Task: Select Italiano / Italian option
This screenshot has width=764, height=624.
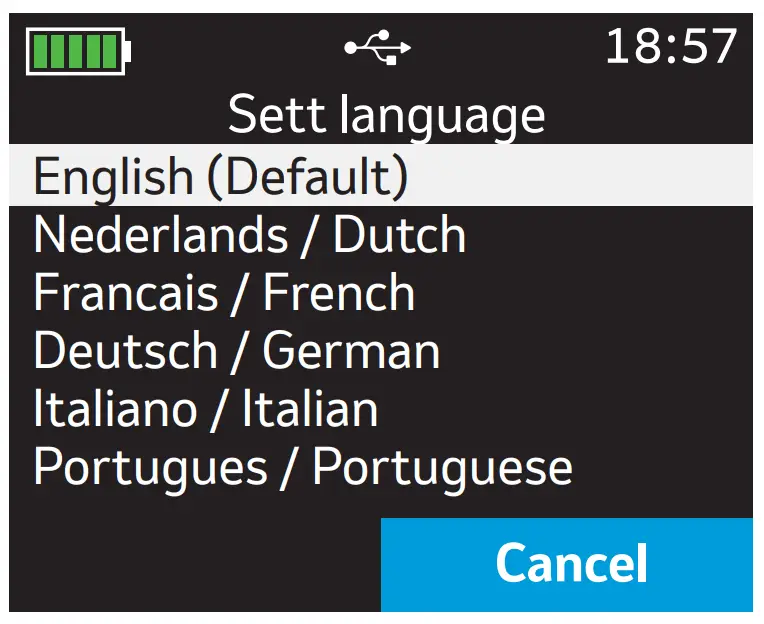Action: point(206,409)
